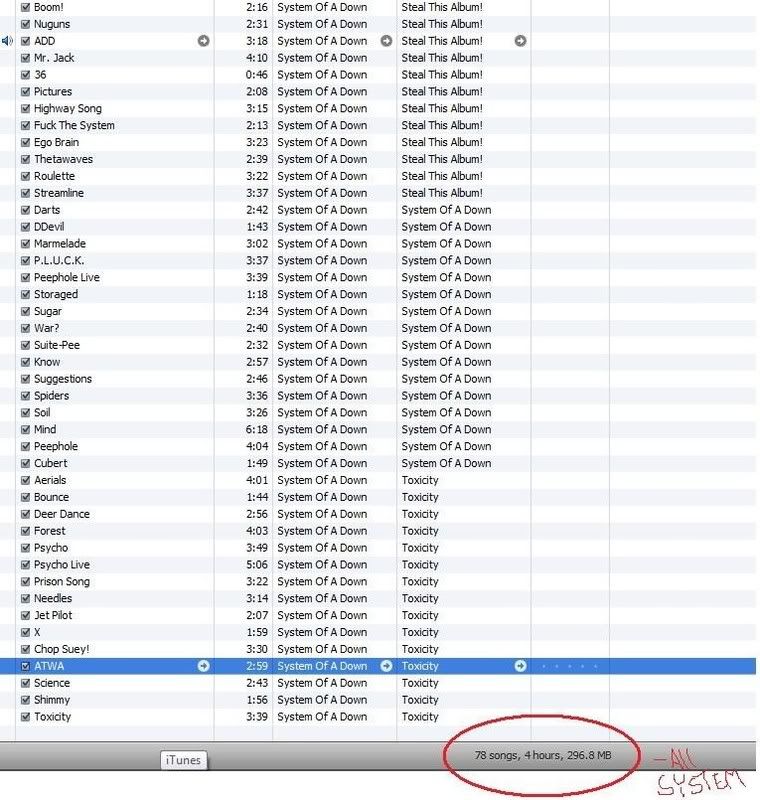Select the song 'Science'
This screenshot has height=800, width=760.
click(52, 683)
